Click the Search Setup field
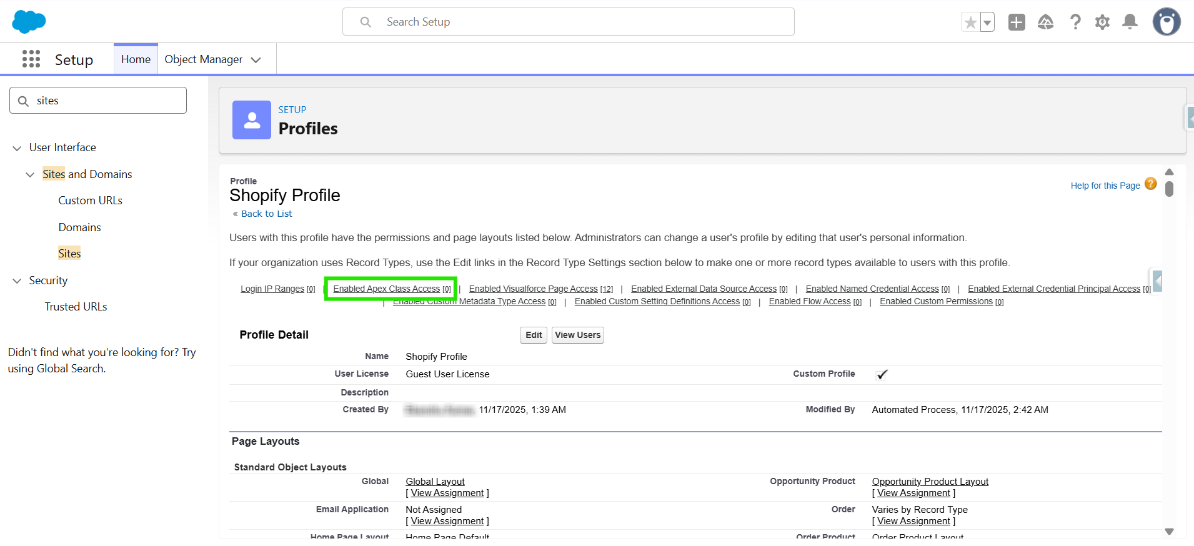Image resolution: width=1194 pixels, height=546 pixels. [x=568, y=22]
